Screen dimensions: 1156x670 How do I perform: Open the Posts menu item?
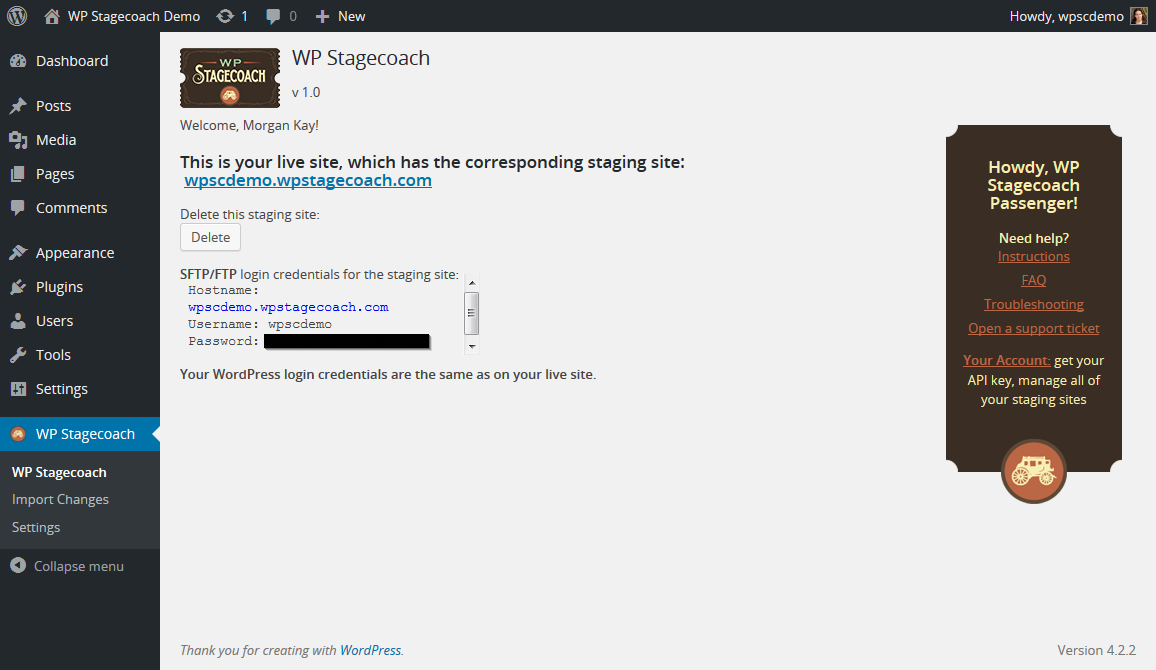(x=54, y=106)
